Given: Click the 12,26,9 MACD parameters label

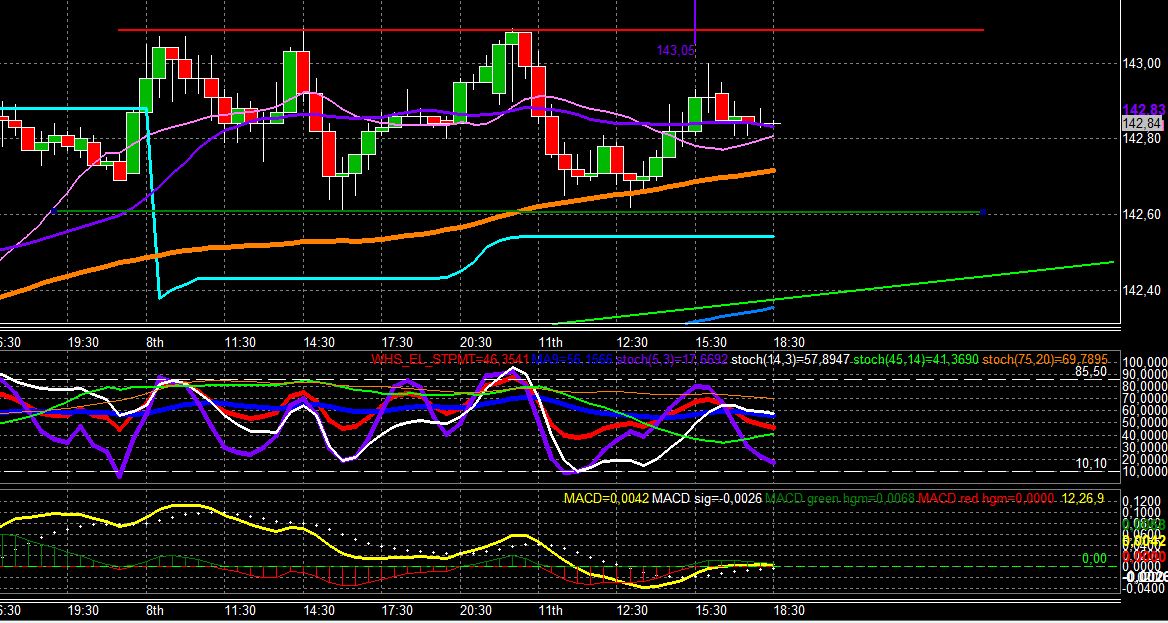Looking at the screenshot, I should click(x=1083, y=498).
